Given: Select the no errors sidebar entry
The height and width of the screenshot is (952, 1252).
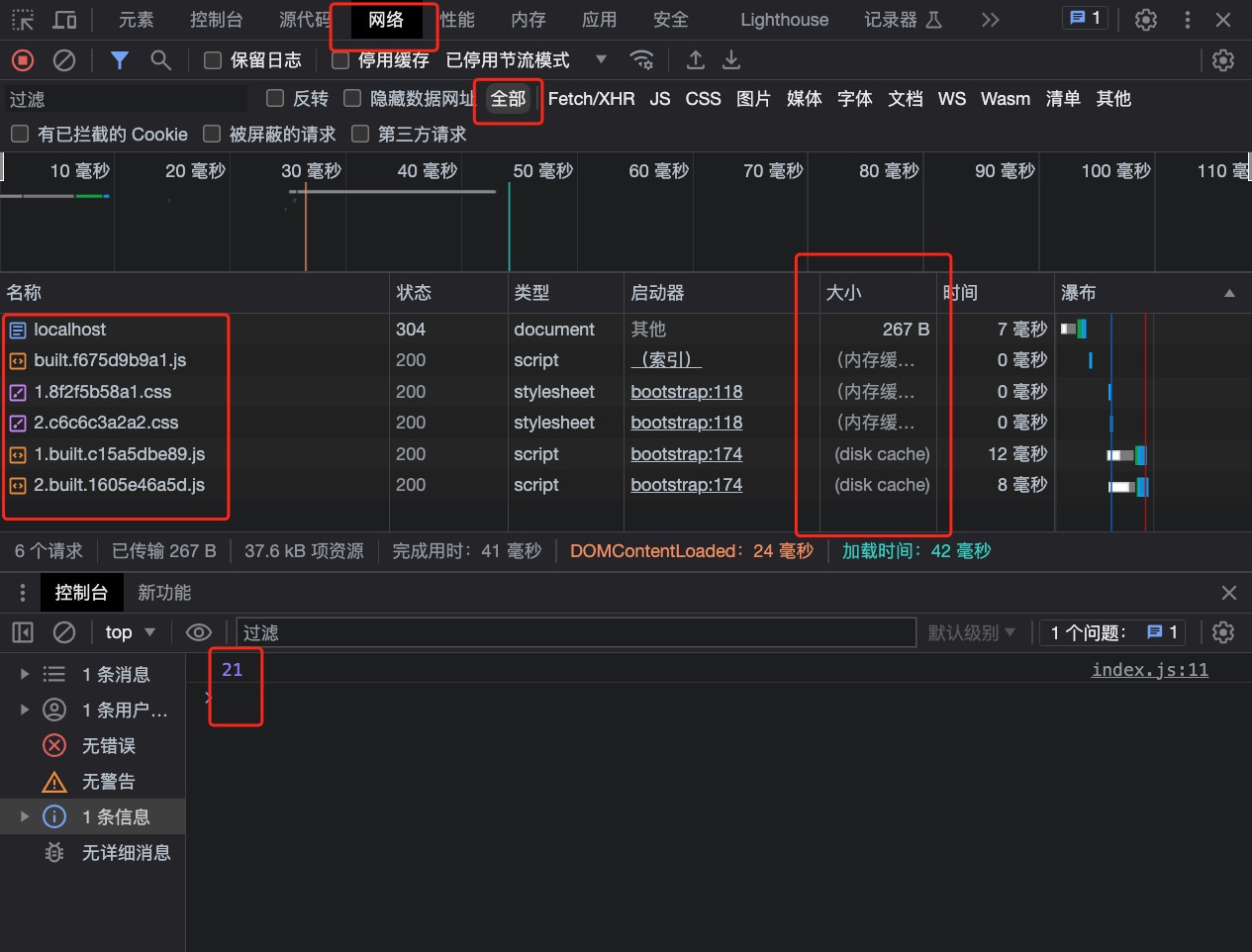Looking at the screenshot, I should coord(93,746).
